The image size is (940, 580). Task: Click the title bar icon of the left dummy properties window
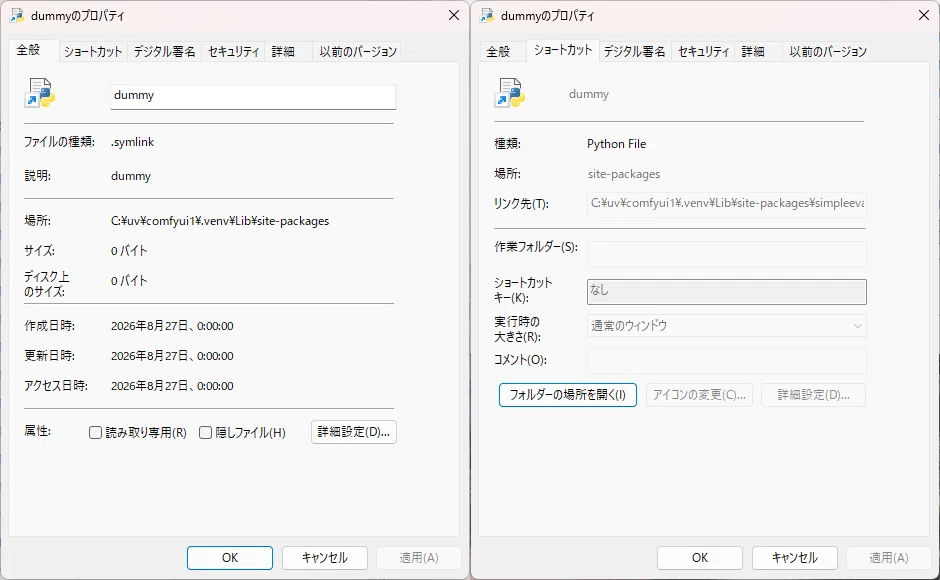pyautogui.click(x=17, y=16)
